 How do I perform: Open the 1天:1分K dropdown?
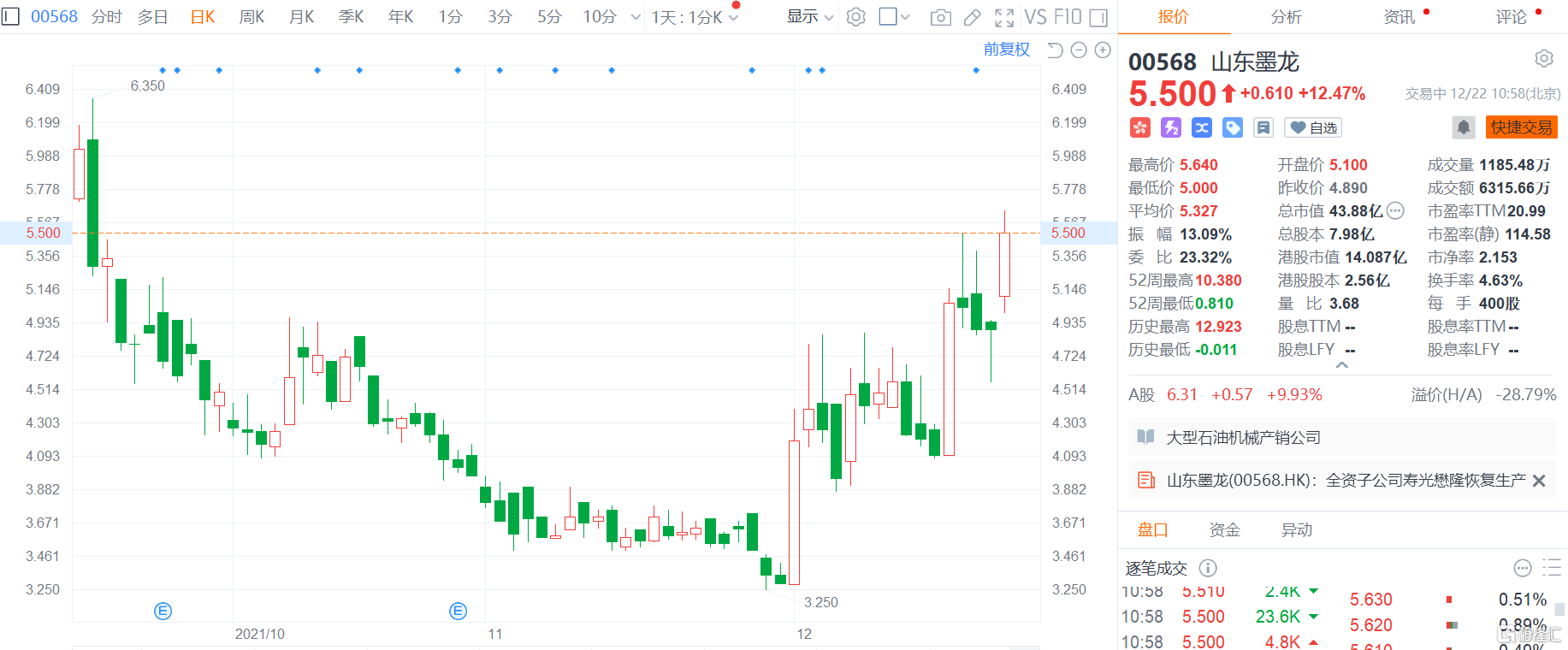[x=695, y=17]
